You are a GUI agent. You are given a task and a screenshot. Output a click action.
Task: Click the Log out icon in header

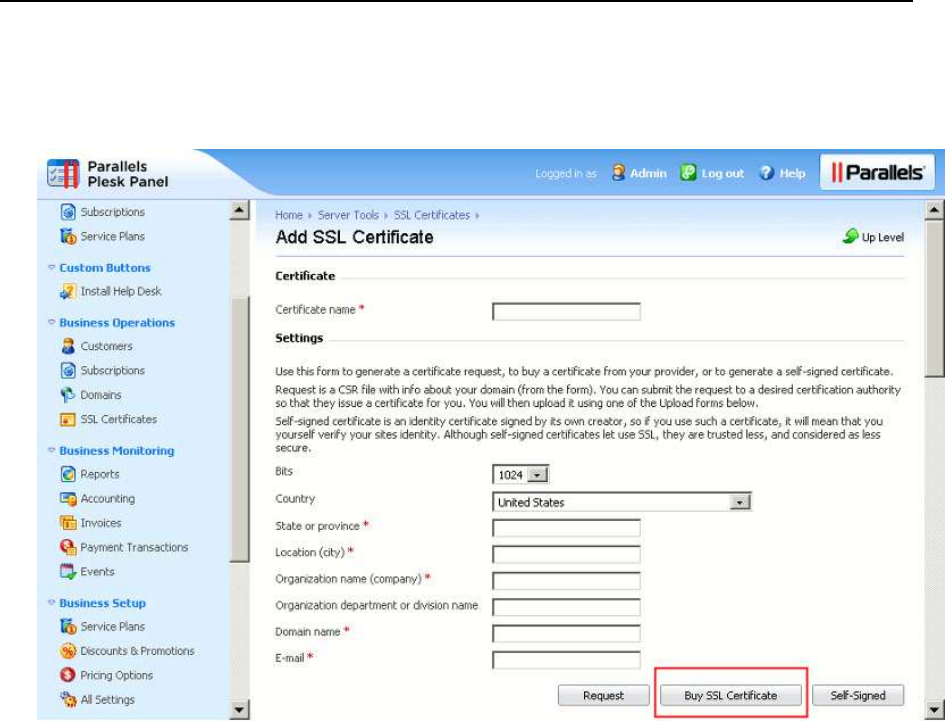click(x=688, y=173)
